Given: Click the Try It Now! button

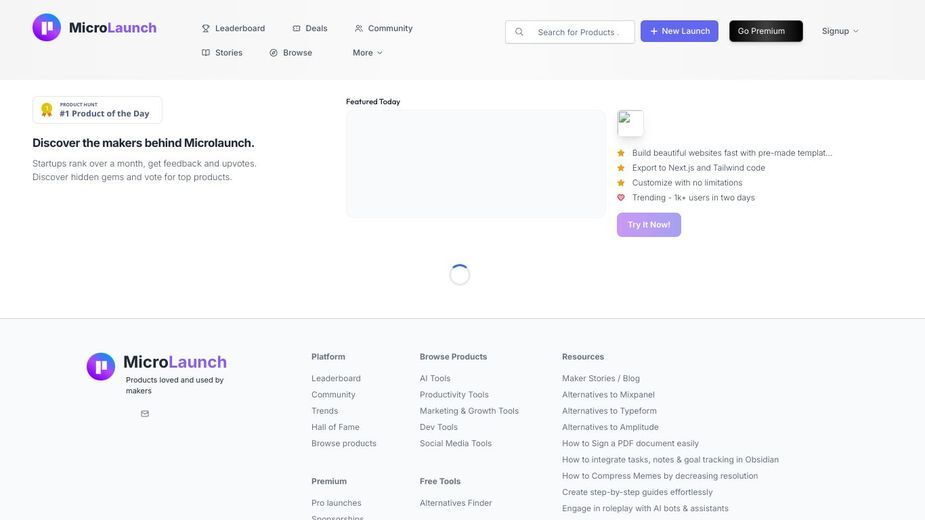Looking at the screenshot, I should click(649, 225).
